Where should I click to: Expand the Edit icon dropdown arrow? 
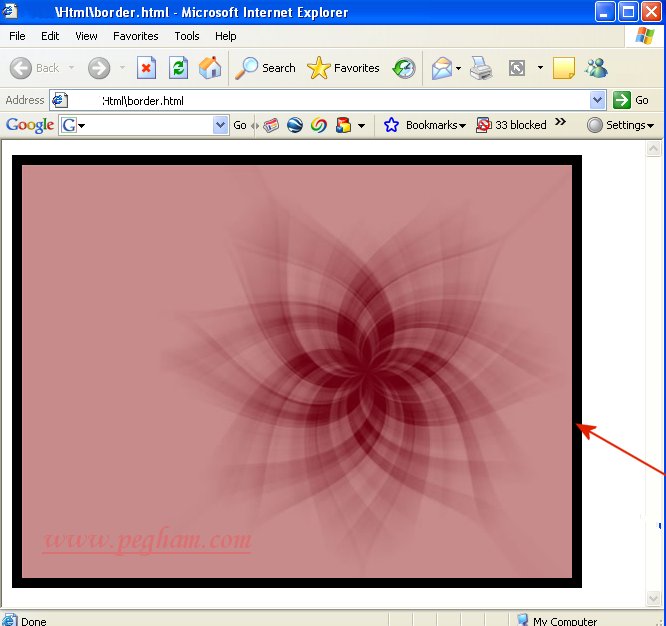(x=540, y=68)
